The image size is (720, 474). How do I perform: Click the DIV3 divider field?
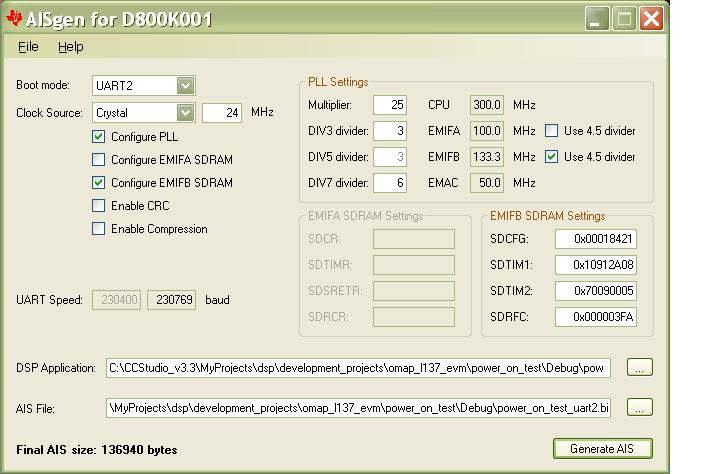[x=390, y=131]
